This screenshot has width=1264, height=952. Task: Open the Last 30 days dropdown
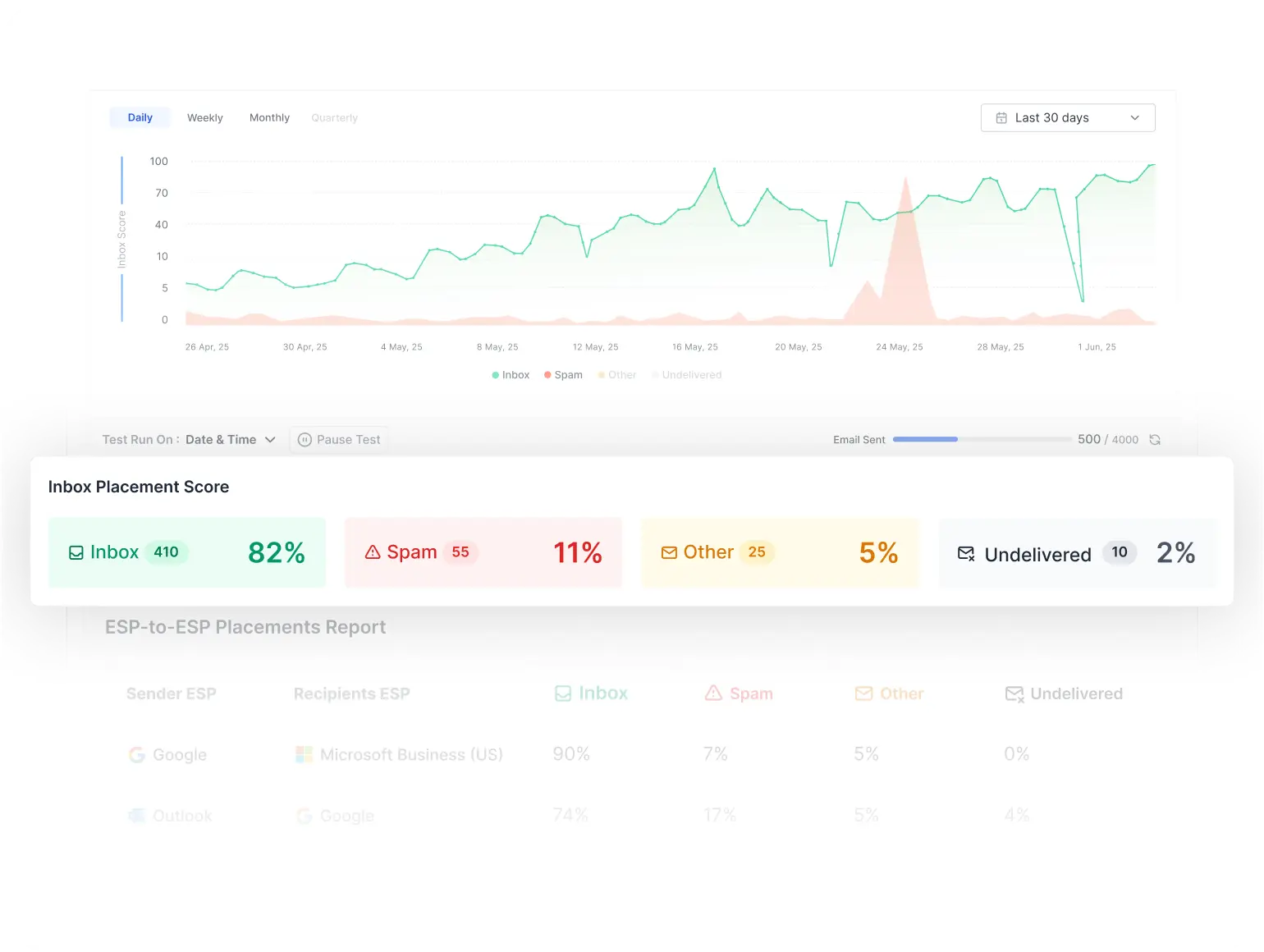pos(1067,117)
